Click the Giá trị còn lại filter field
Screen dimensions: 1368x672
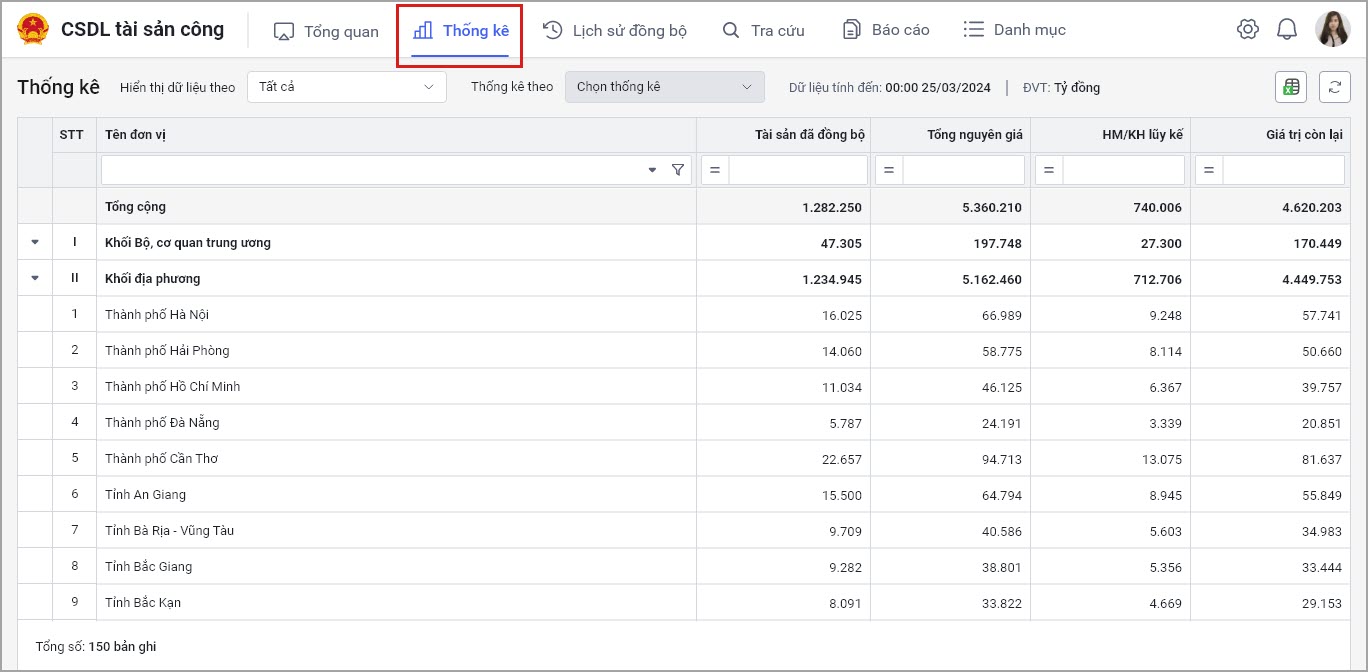click(x=1283, y=170)
